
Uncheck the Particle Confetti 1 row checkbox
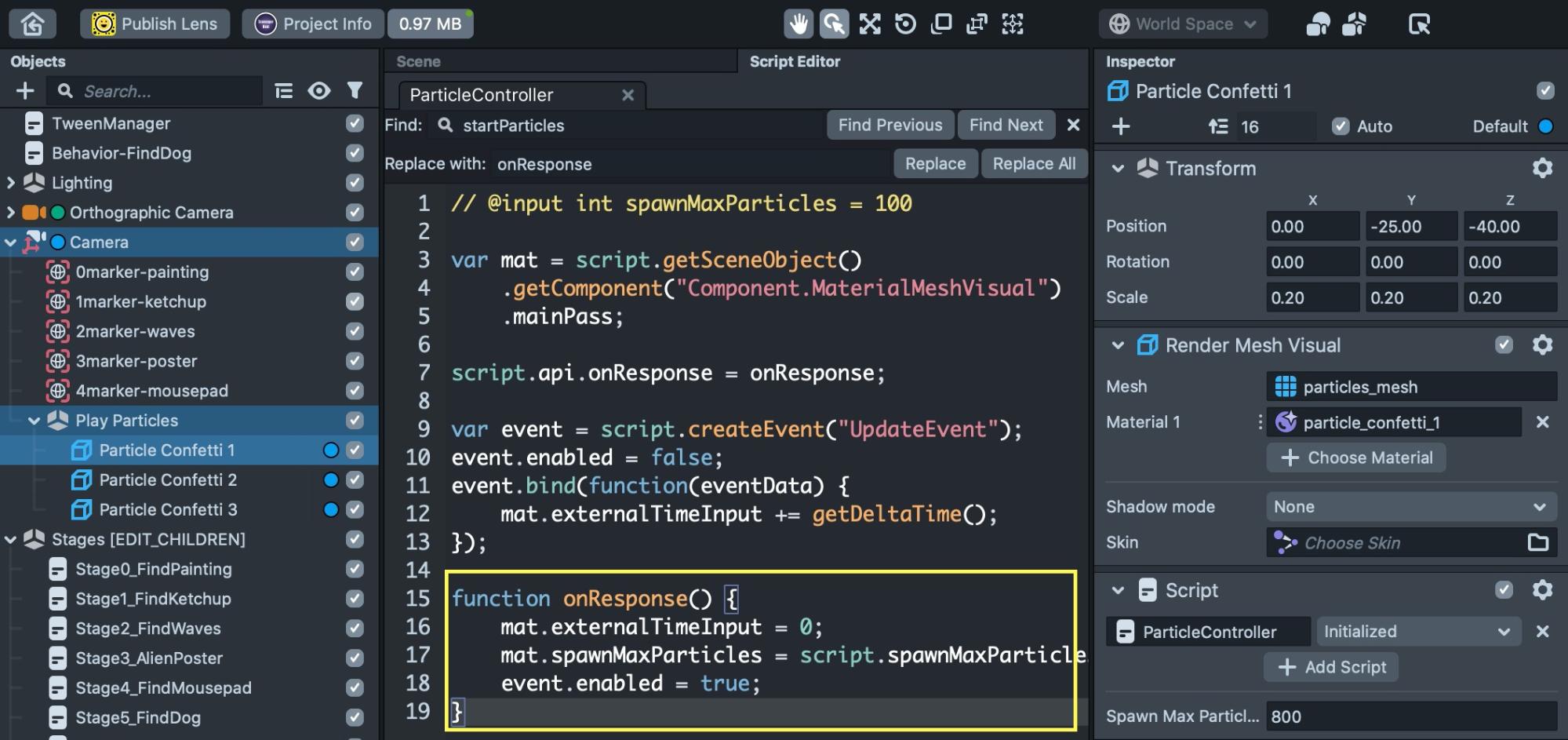point(355,450)
